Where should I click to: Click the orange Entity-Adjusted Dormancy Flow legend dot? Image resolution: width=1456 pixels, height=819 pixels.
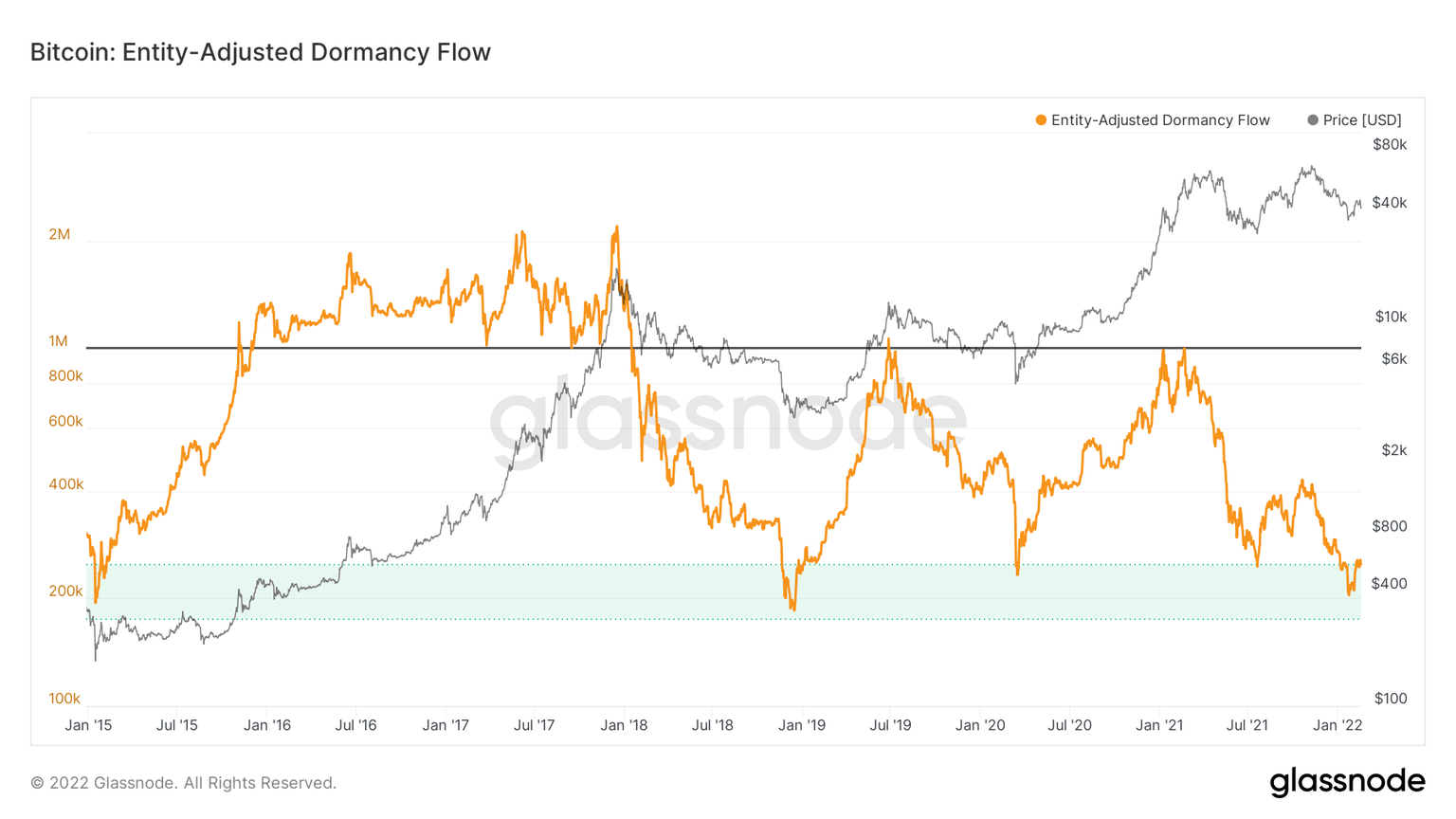click(1041, 120)
